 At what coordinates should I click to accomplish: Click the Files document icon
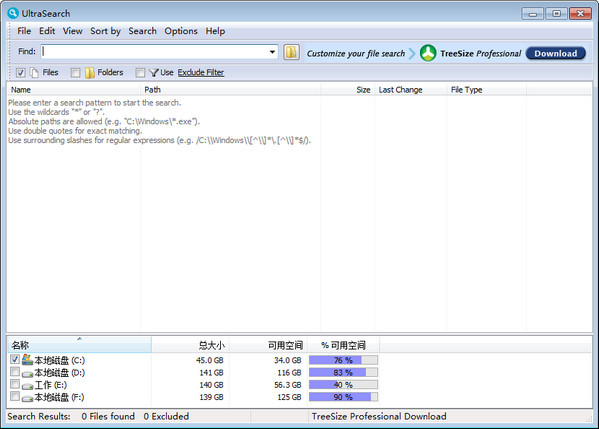click(x=34, y=73)
